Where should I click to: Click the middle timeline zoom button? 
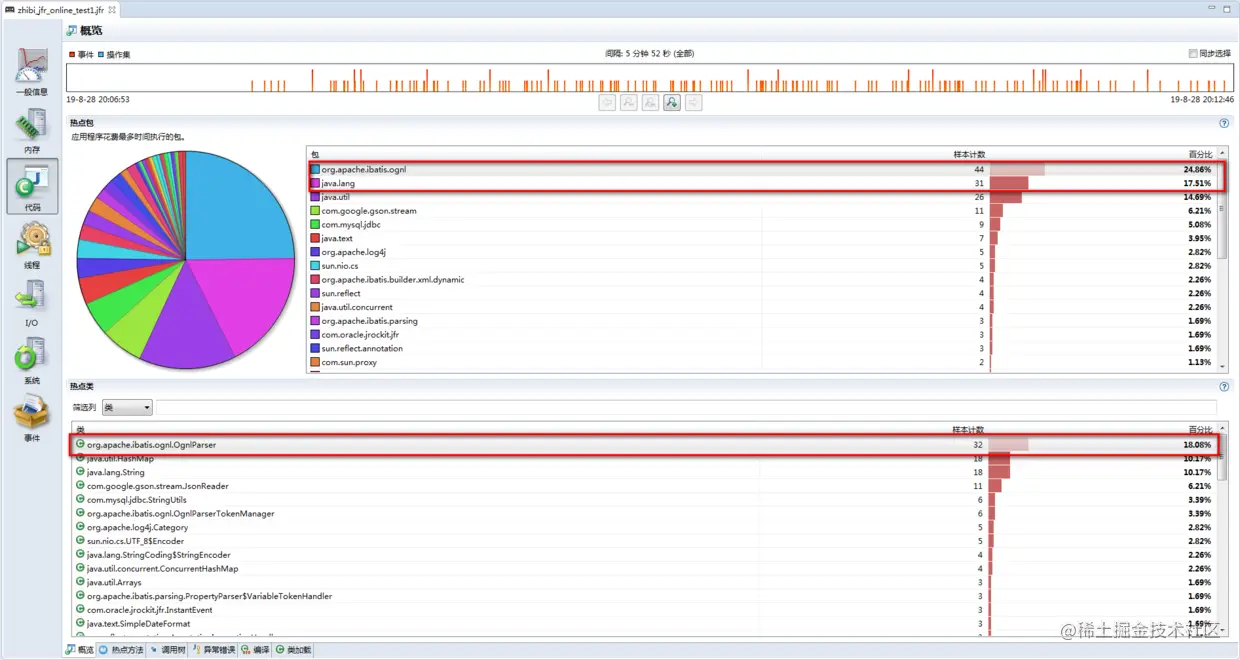click(x=651, y=102)
